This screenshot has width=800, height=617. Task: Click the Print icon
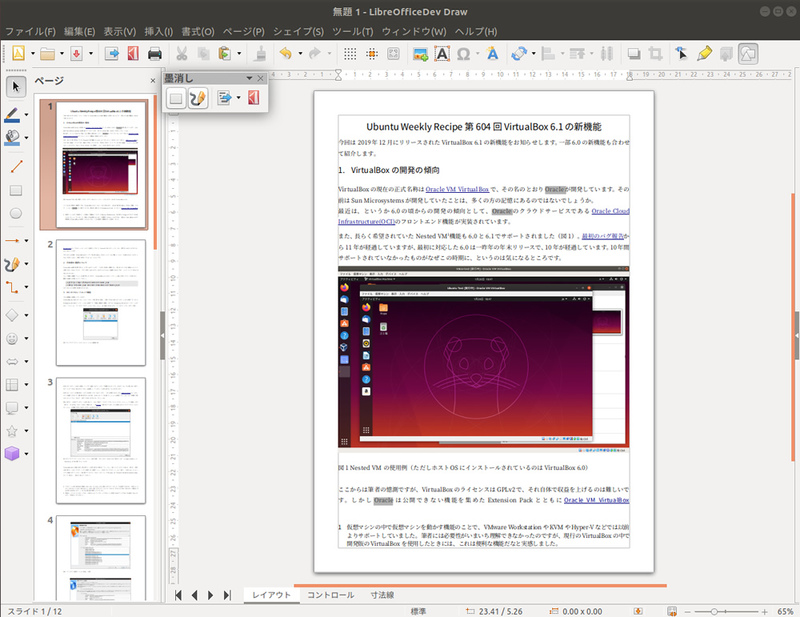point(155,53)
